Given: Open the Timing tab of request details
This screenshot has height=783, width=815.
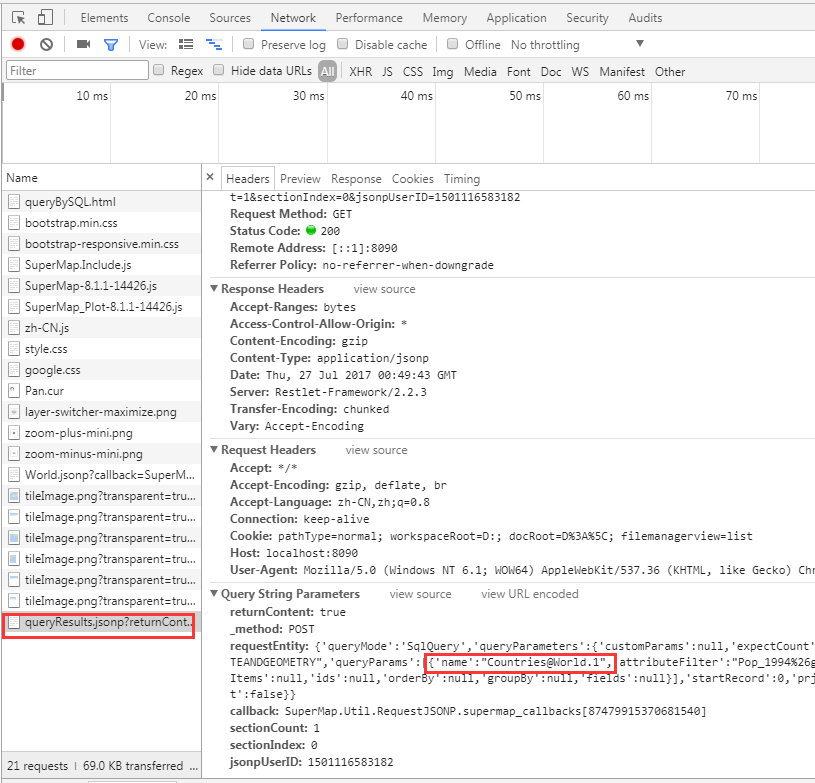Looking at the screenshot, I should (x=462, y=179).
